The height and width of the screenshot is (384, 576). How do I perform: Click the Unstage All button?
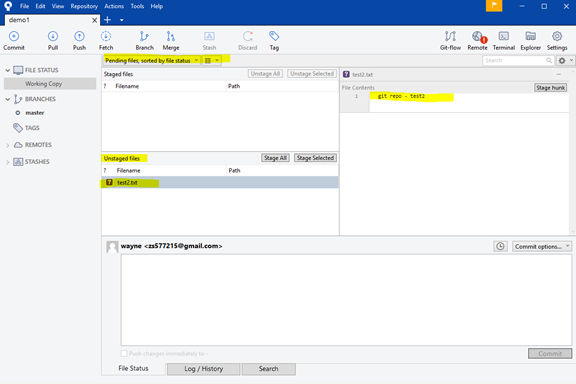tap(265, 74)
